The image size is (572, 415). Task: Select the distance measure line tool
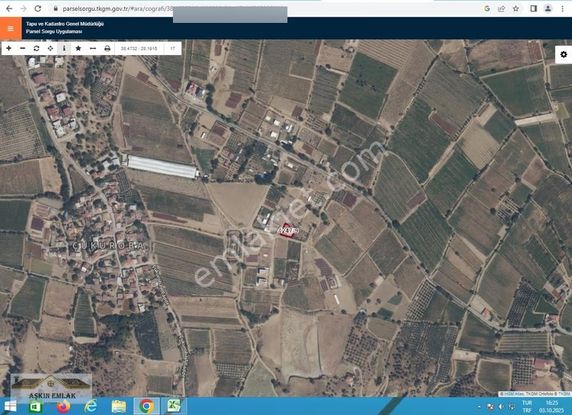click(x=93, y=48)
